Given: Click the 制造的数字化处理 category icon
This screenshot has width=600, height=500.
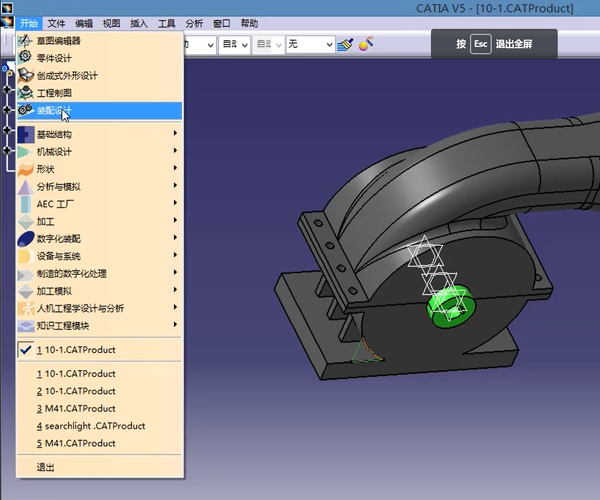Looking at the screenshot, I should click(26, 274).
